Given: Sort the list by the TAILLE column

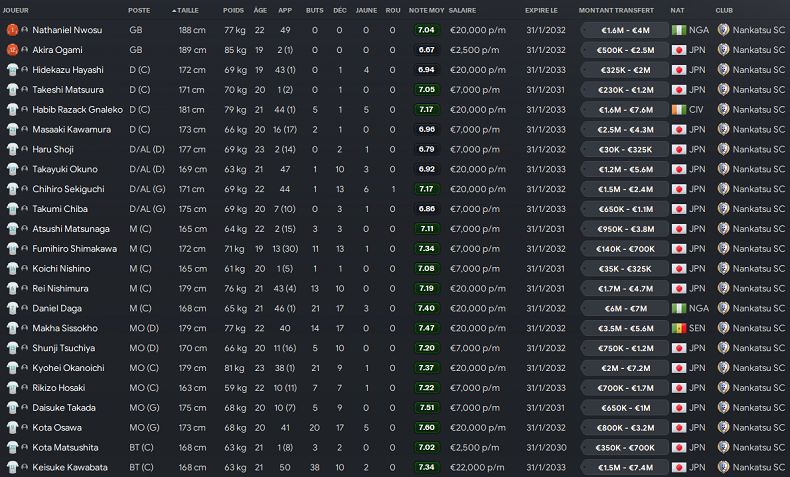Looking at the screenshot, I should tap(187, 9).
